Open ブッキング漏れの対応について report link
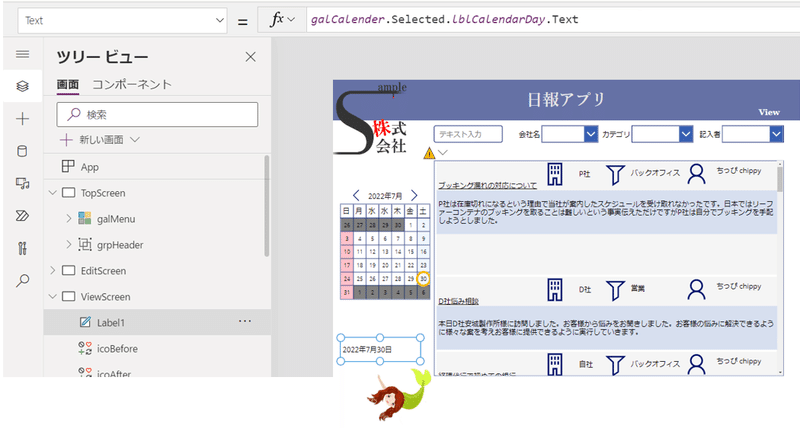This screenshot has height=428, width=800. click(x=488, y=186)
